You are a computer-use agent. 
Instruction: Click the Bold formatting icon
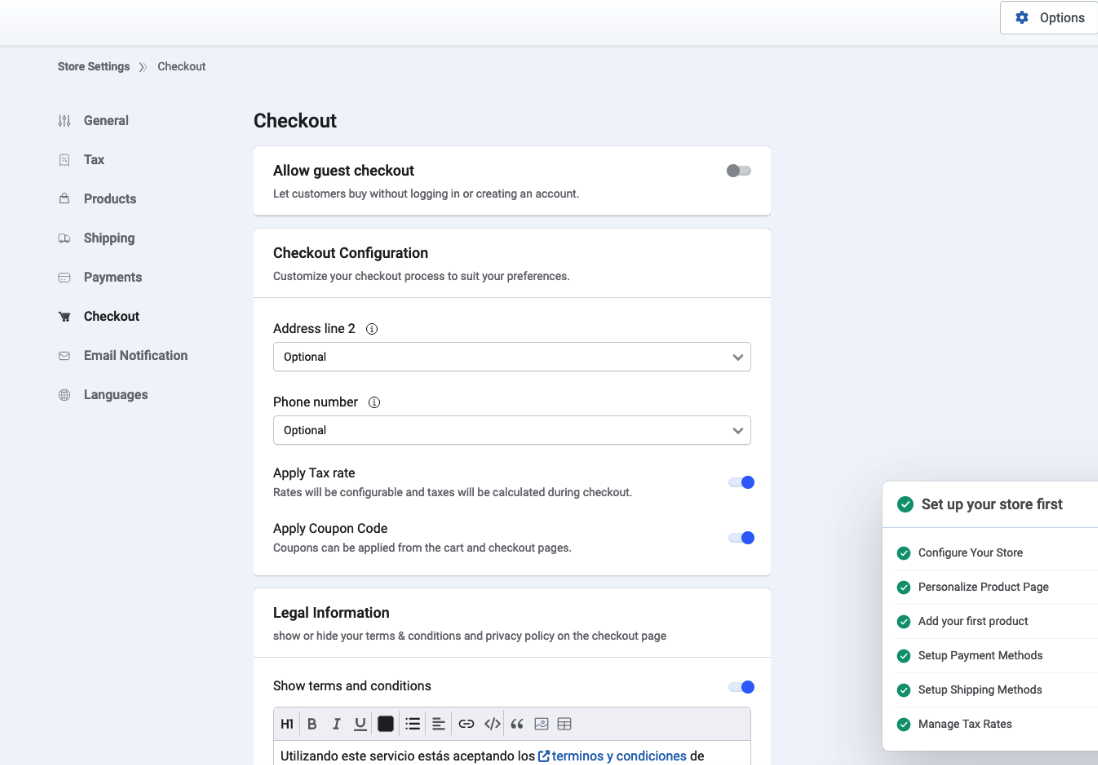pos(312,724)
